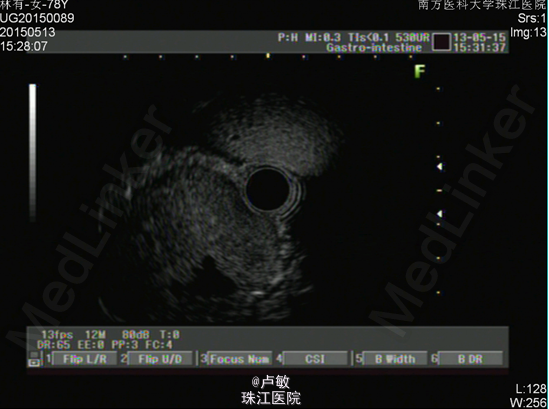
Task: Click the yellow dash marker on depth scale
Action: 439,190
